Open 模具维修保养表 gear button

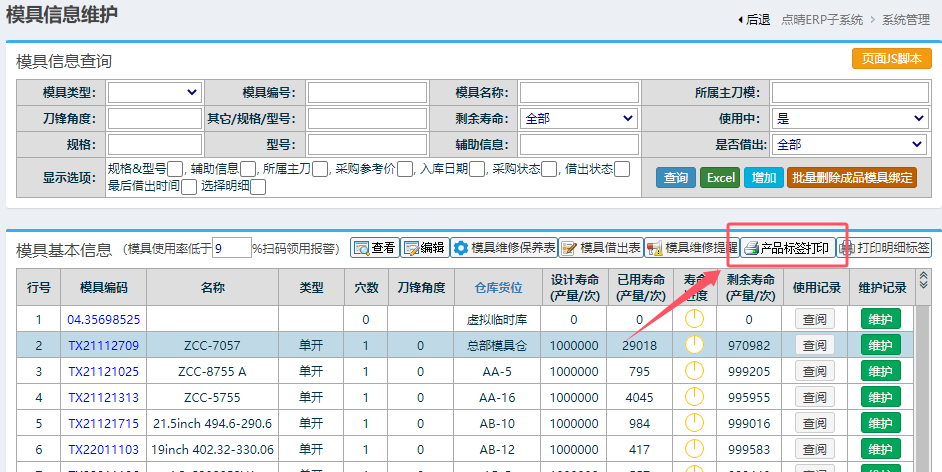pyautogui.click(x=503, y=248)
